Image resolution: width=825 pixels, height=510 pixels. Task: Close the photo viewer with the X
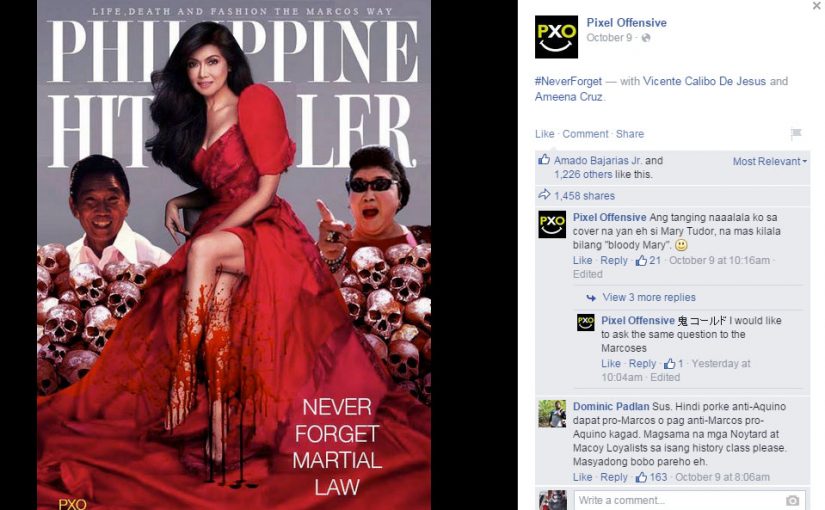(x=816, y=6)
